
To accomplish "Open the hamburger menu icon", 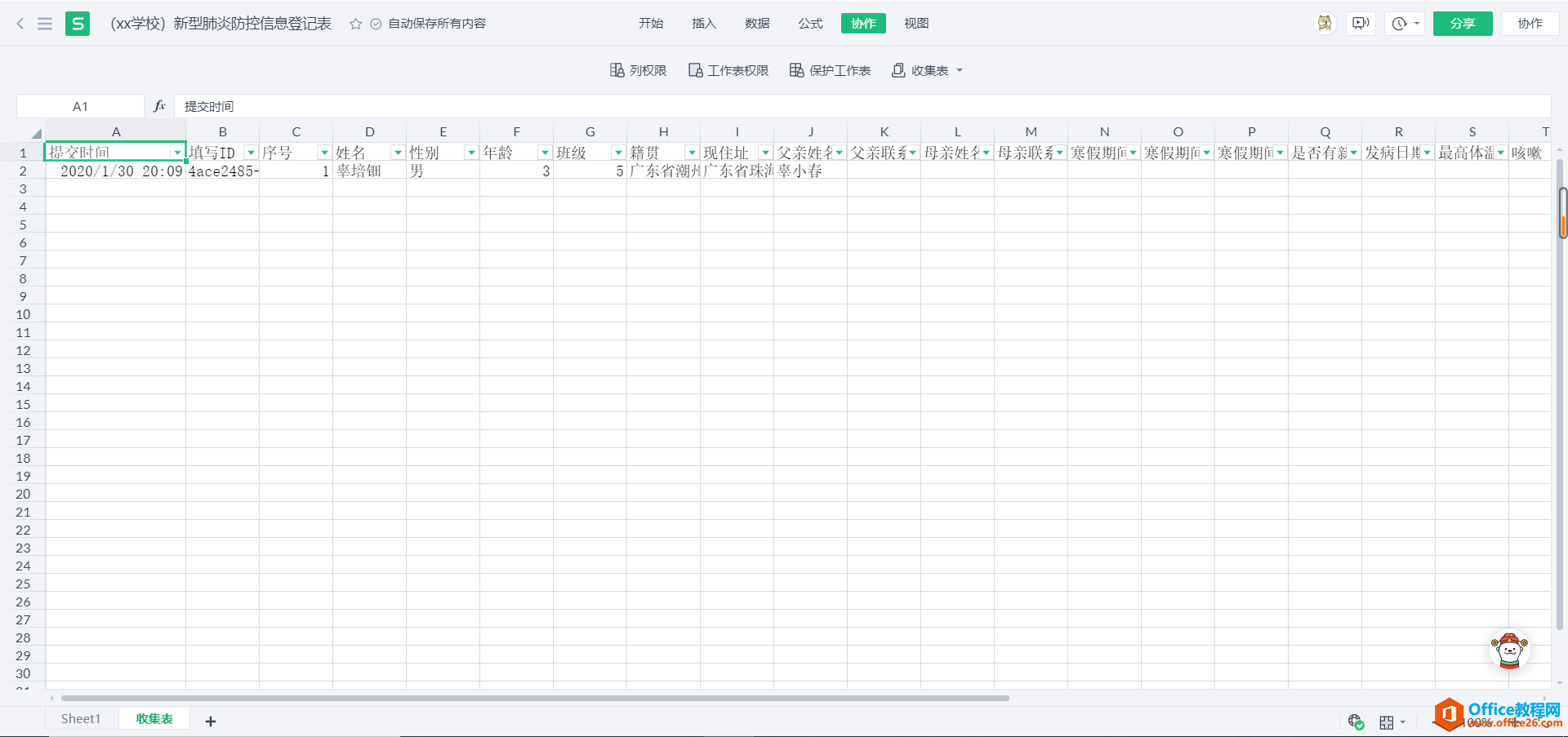I will point(45,24).
